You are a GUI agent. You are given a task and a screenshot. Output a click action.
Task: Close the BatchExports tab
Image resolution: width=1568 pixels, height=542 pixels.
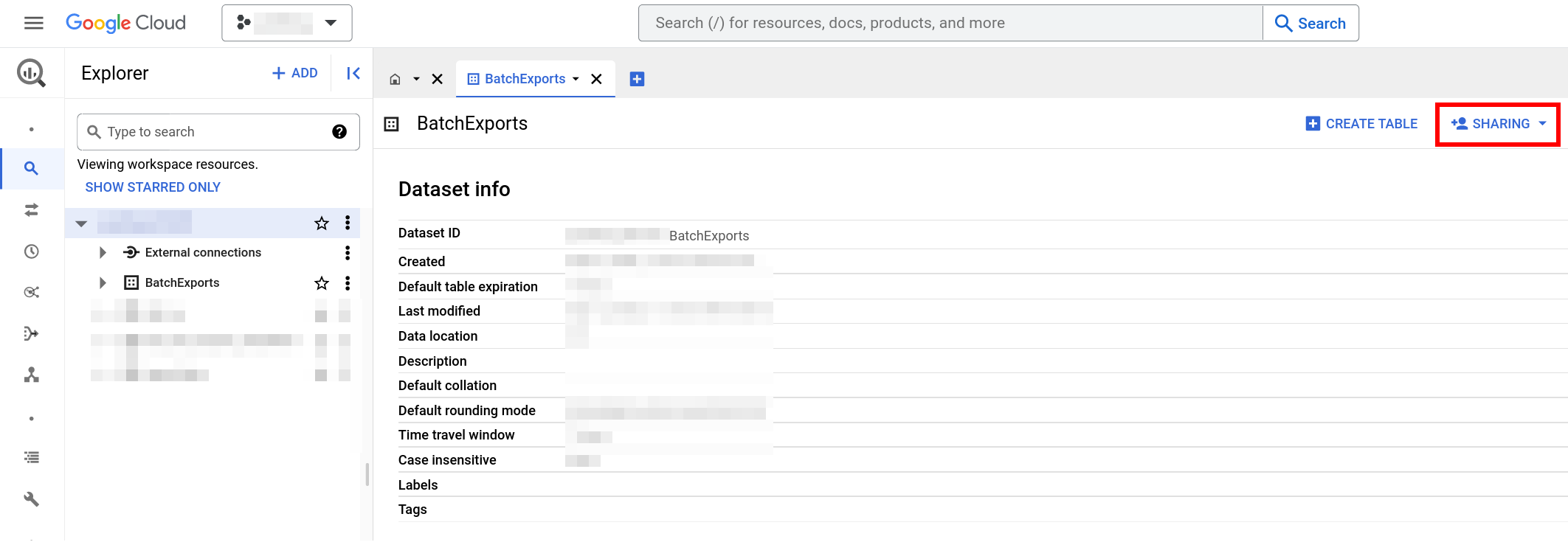point(597,79)
